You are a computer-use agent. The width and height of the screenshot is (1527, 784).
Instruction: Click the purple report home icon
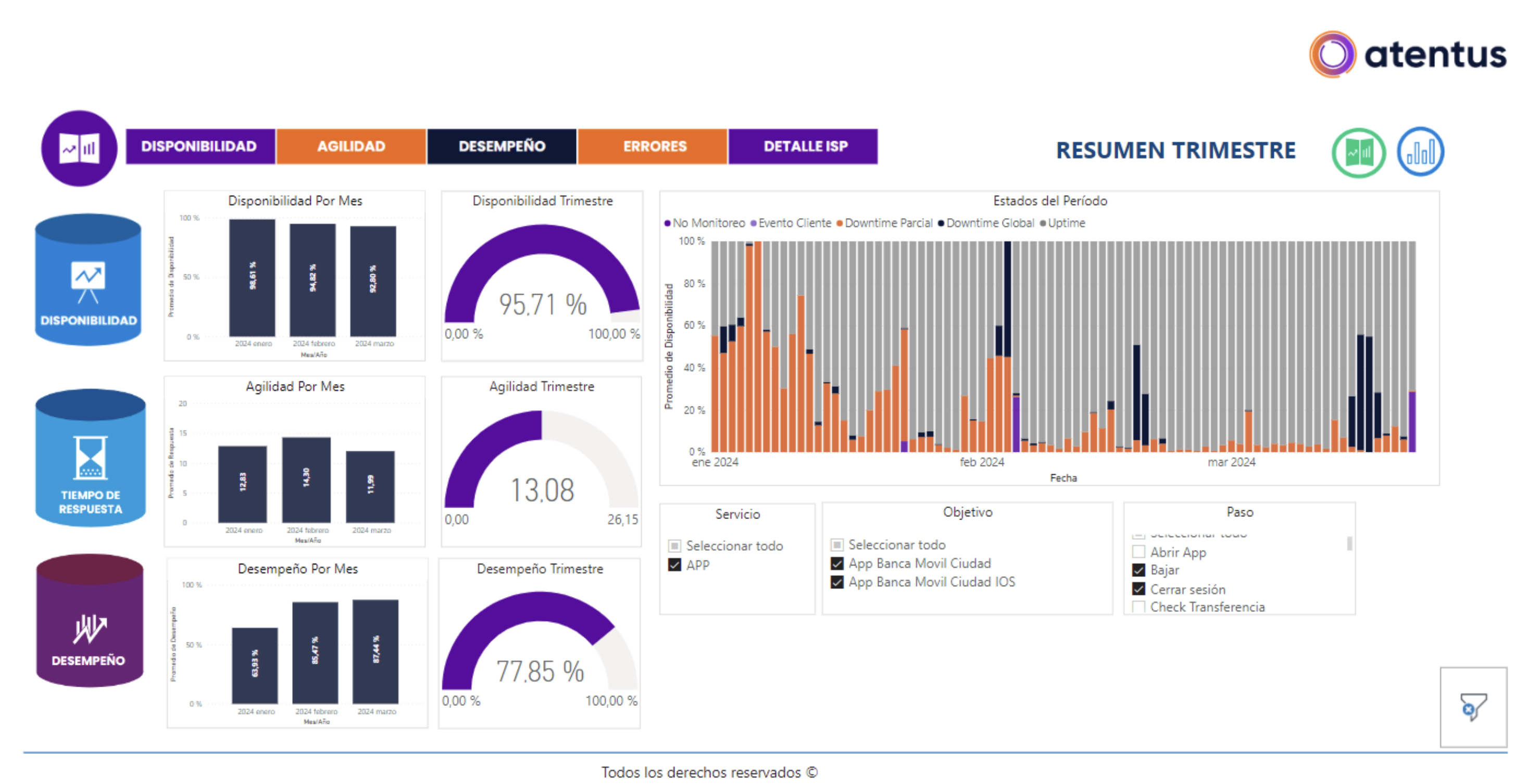click(x=79, y=148)
